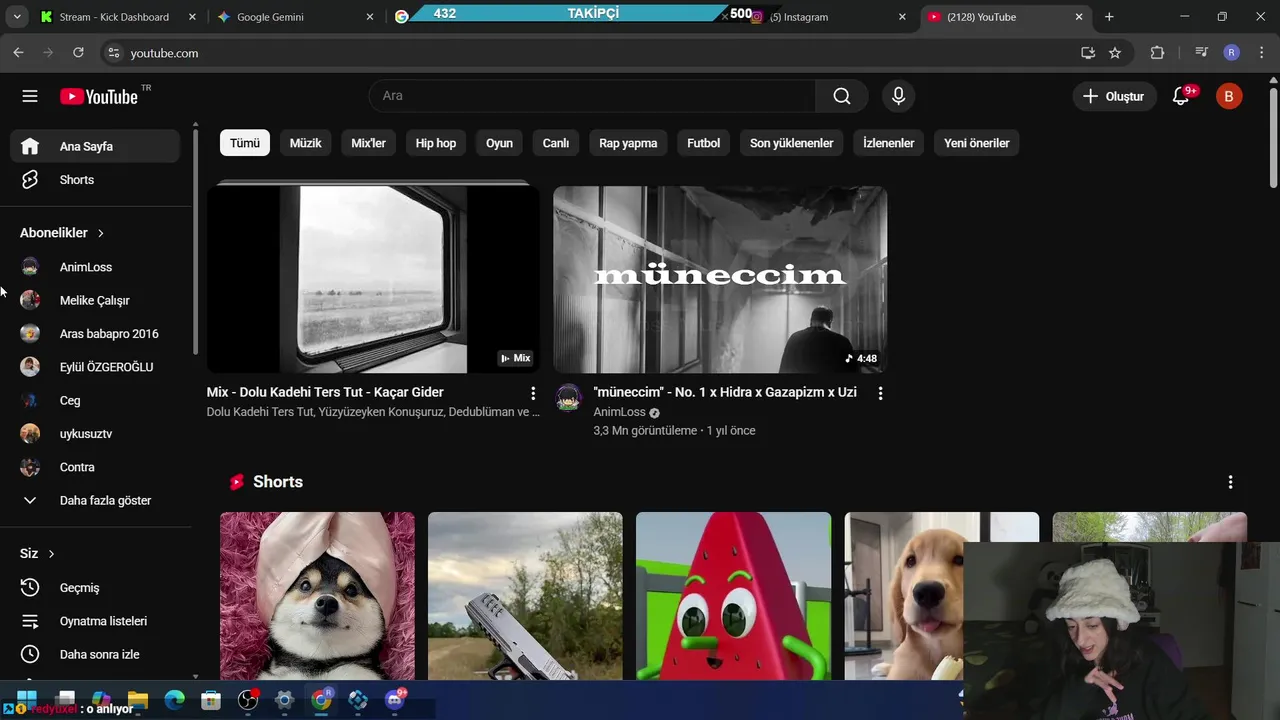Open Settings gear from taskbar
The height and width of the screenshot is (720, 1280).
tap(284, 701)
